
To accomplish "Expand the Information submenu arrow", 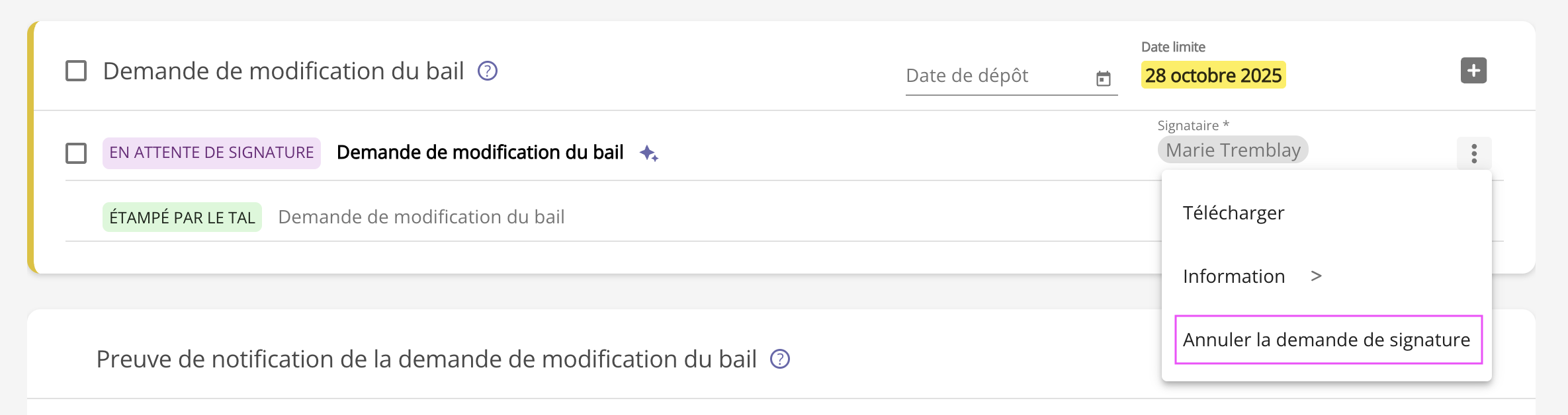I will (x=1316, y=276).
